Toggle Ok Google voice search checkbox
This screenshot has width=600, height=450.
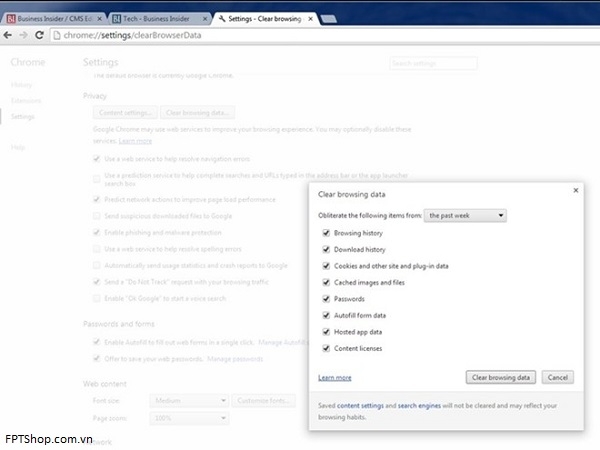pos(96,298)
